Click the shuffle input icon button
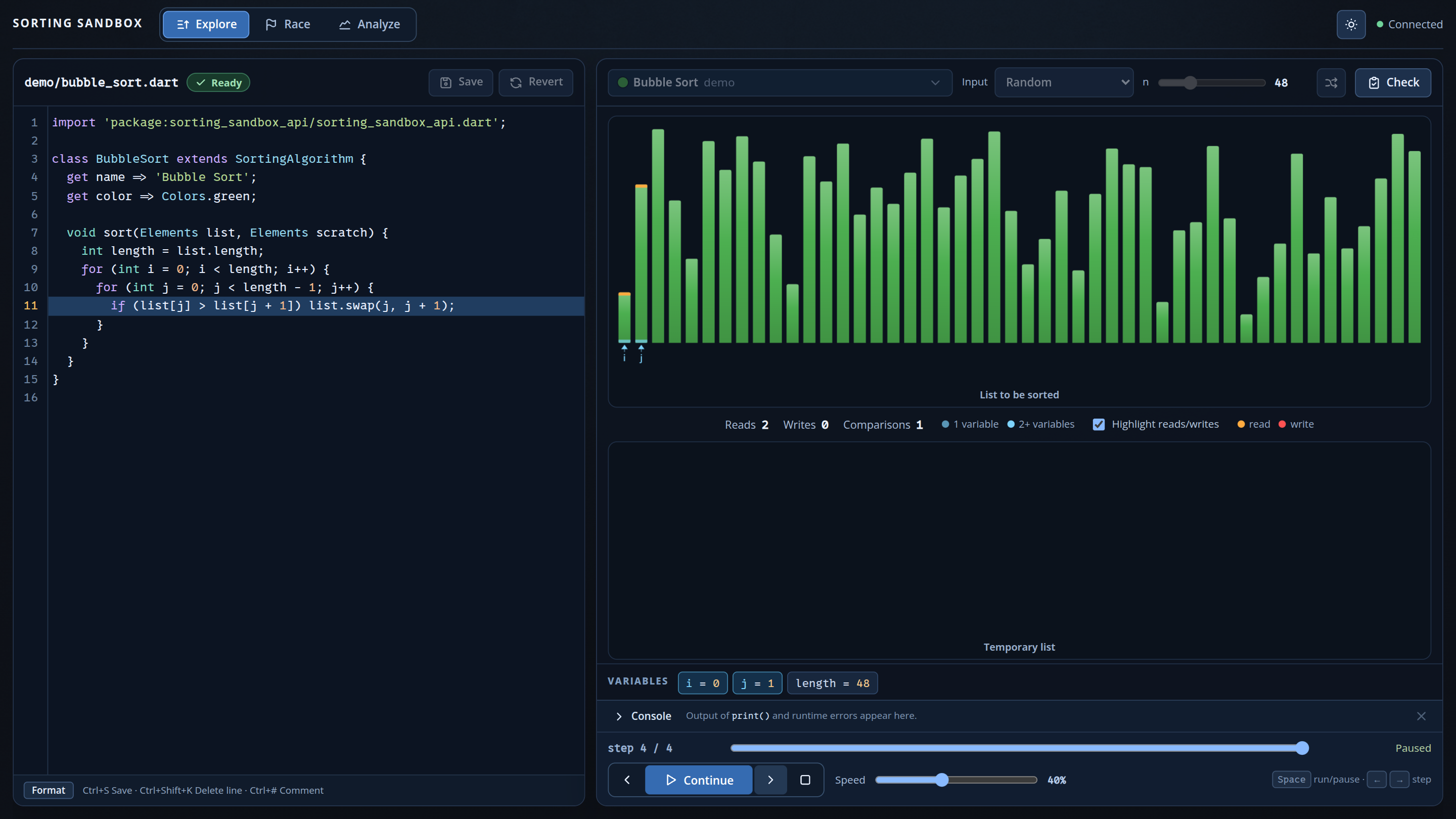The height and width of the screenshot is (819, 1456). pos(1331,82)
